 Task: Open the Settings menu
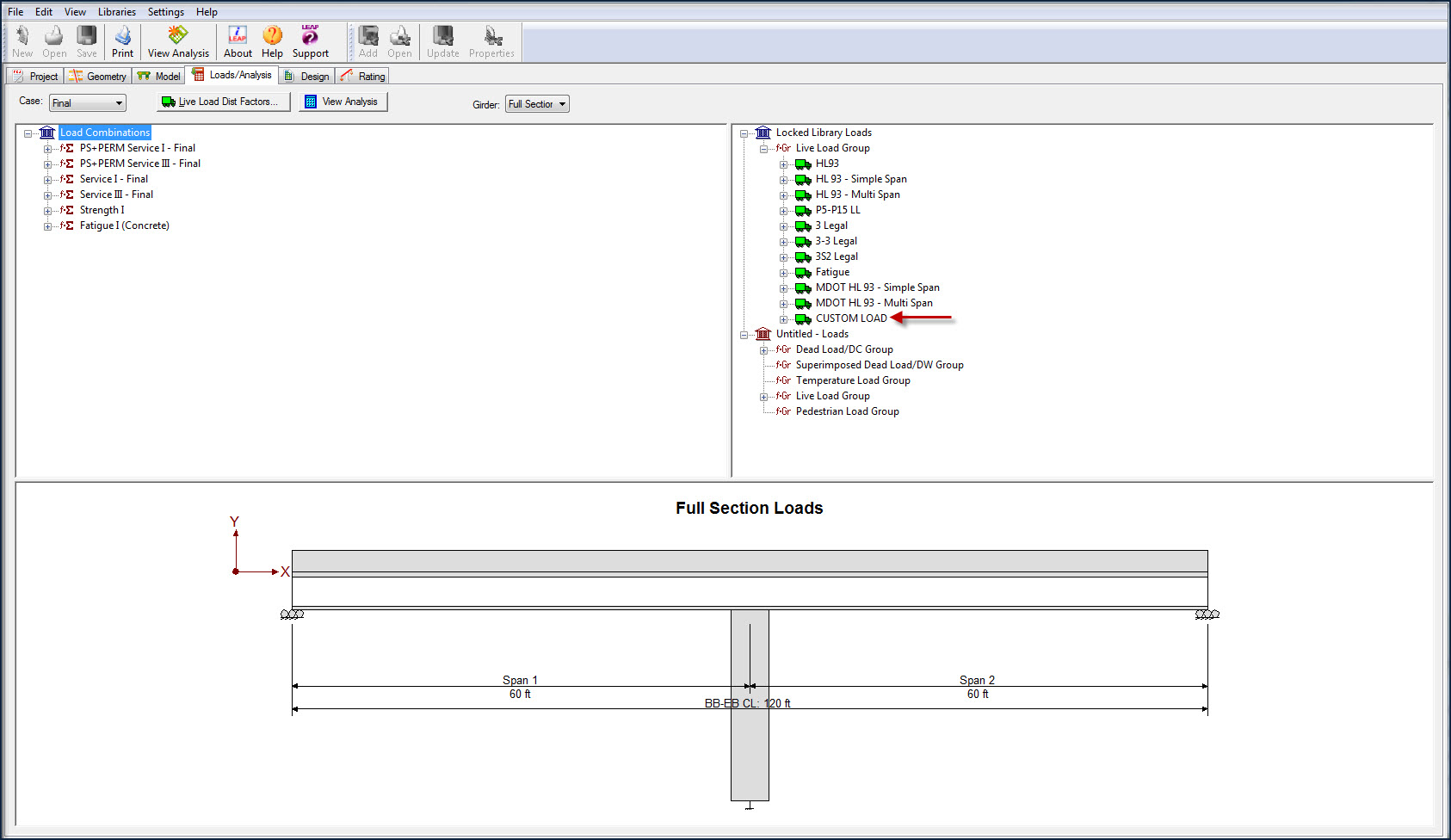(166, 12)
